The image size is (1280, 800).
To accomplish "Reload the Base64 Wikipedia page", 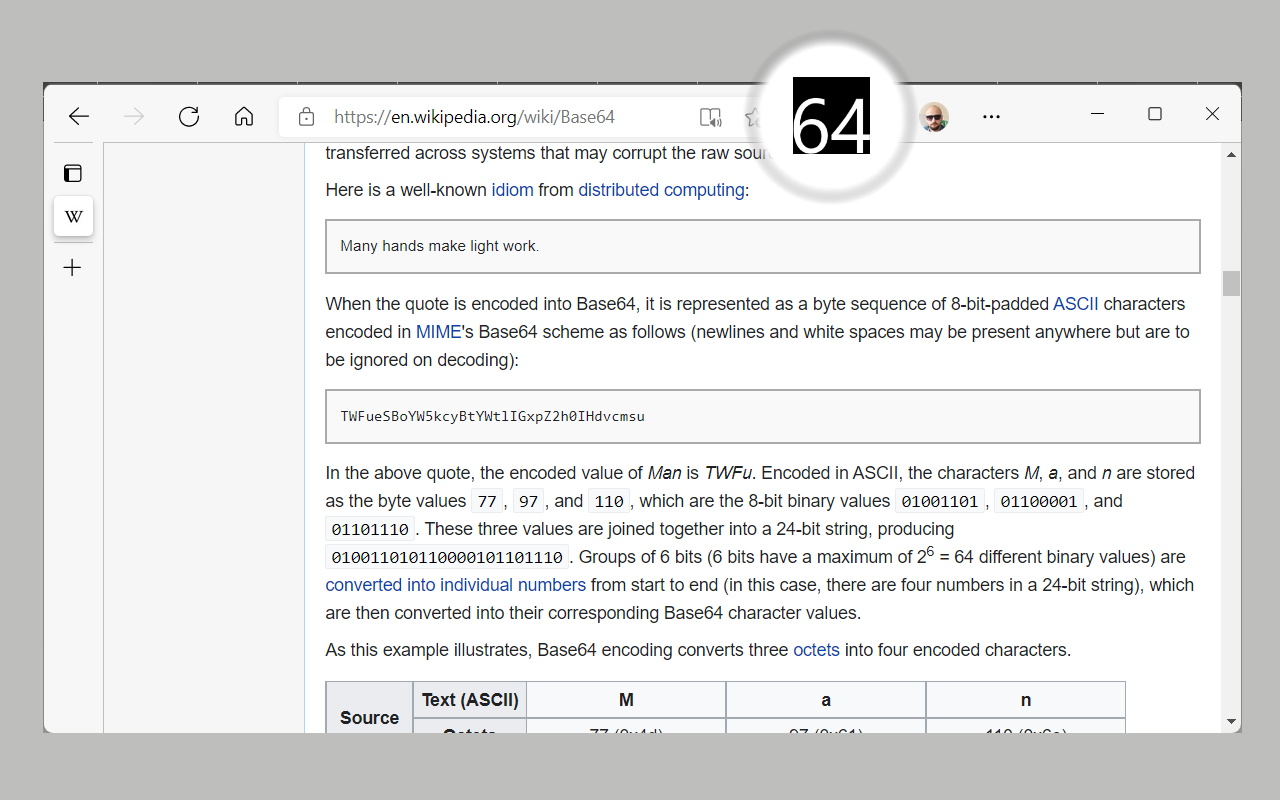I will 189,117.
